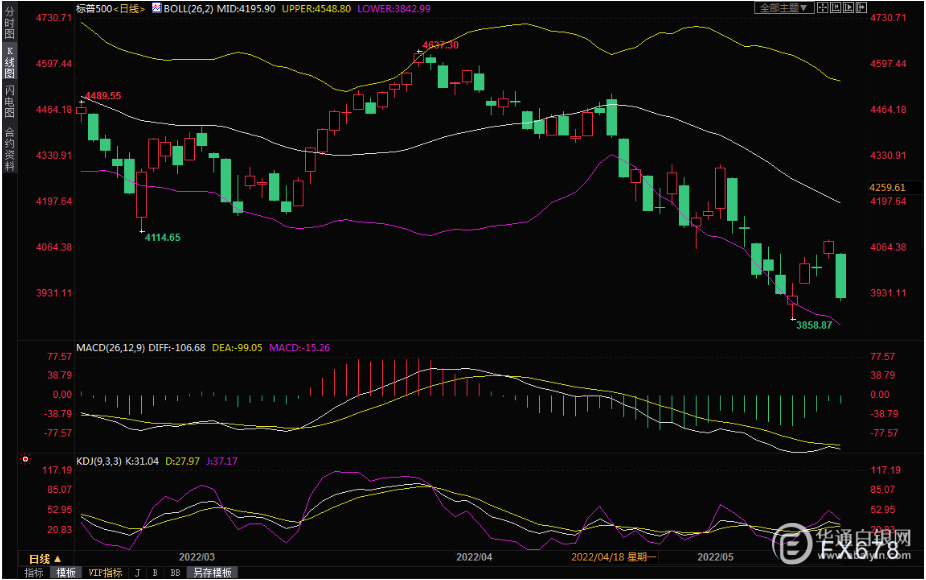Open the VIP指标 tab

coord(105,572)
